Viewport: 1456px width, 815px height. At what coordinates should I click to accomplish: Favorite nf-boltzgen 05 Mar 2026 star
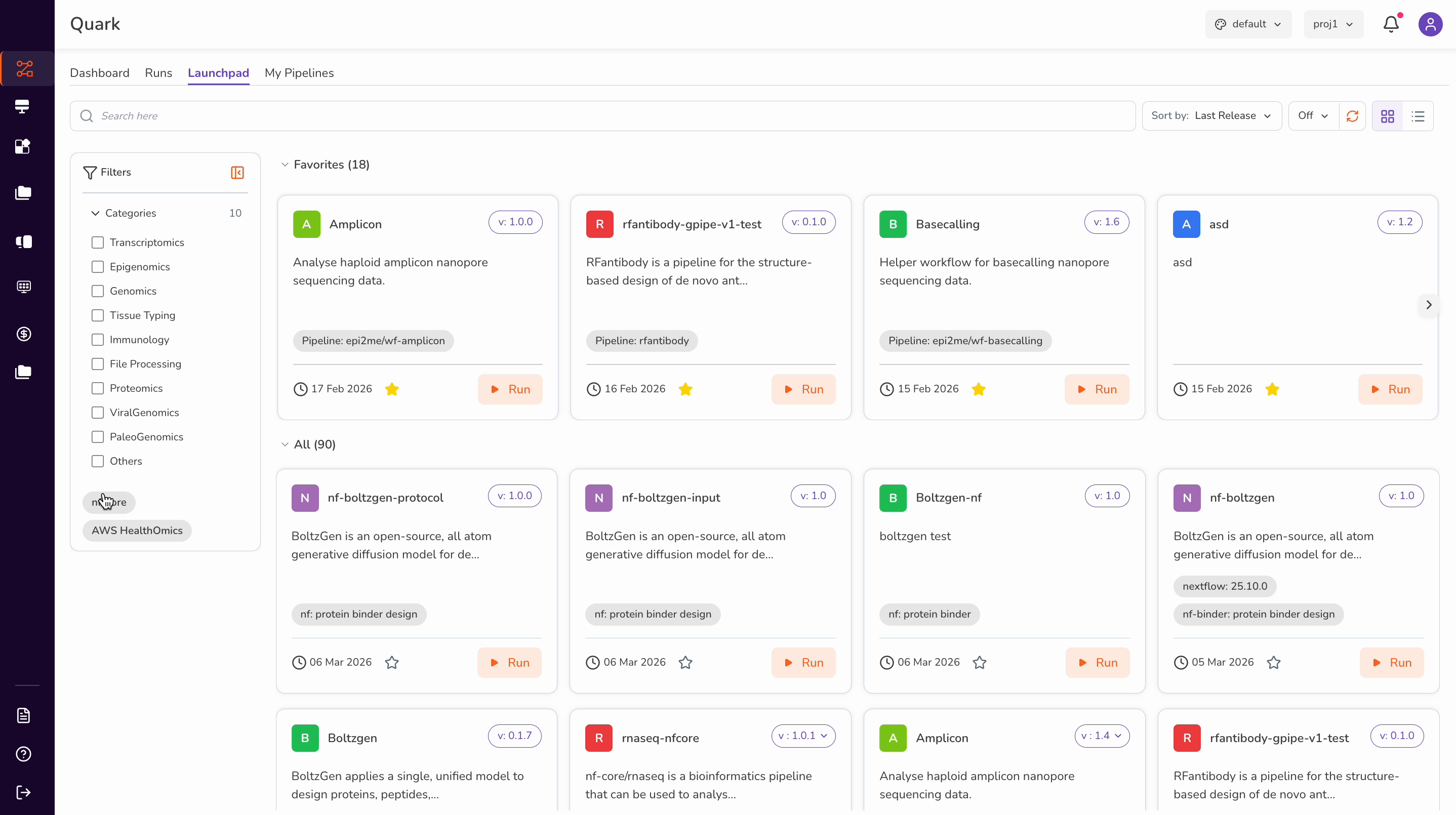coord(1273,663)
